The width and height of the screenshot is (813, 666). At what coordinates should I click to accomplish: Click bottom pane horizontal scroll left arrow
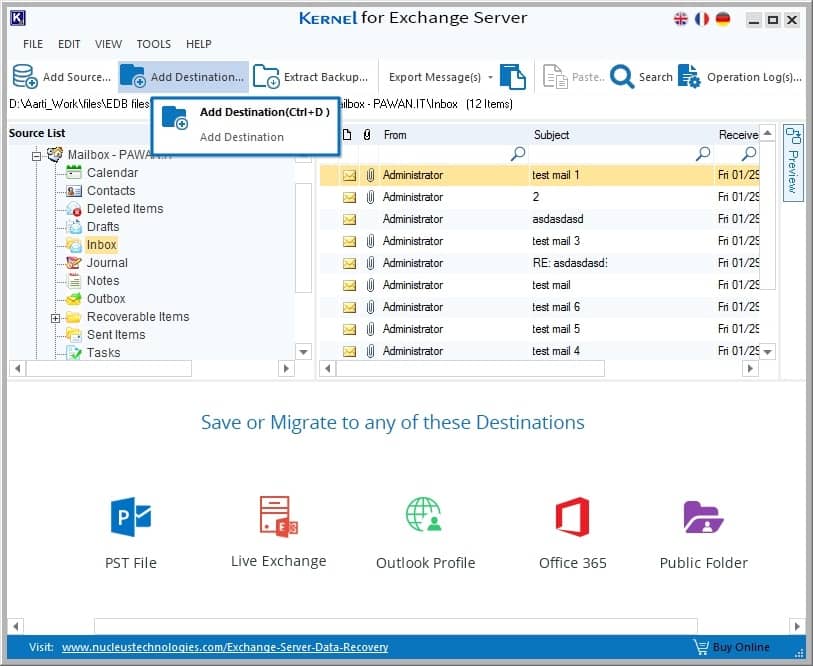pyautogui.click(x=16, y=626)
